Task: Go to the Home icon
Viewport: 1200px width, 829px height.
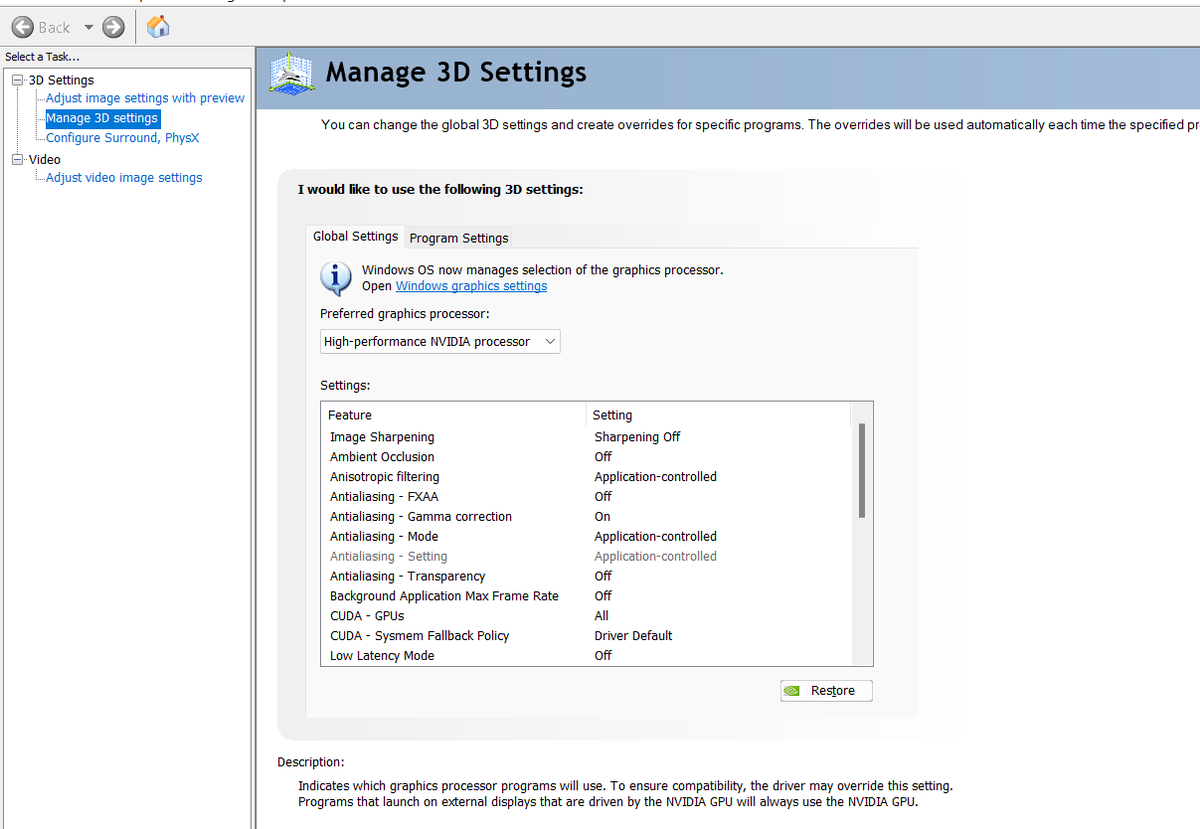Action: click(158, 27)
